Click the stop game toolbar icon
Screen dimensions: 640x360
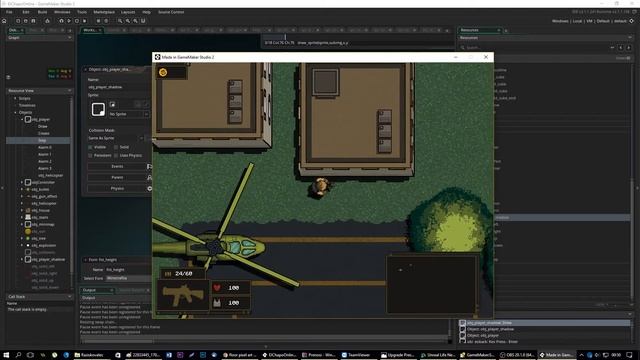pyautogui.click(x=77, y=21)
